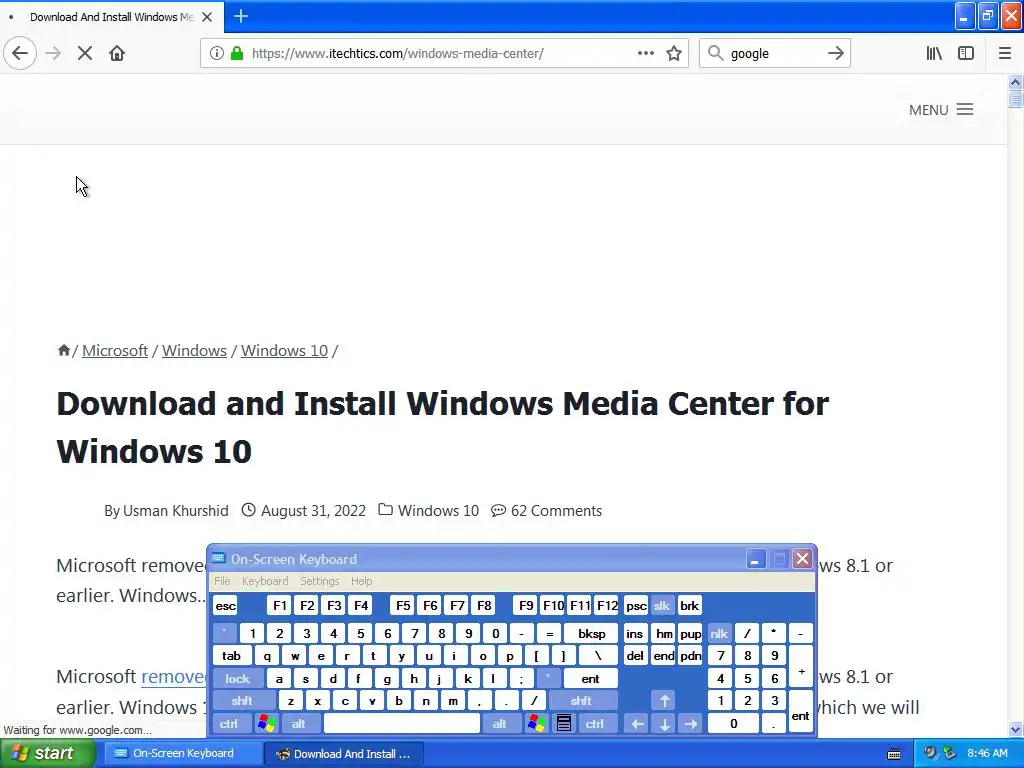Open the site MENU hamburger
Image resolution: width=1024 pixels, height=768 pixels.
pos(941,110)
